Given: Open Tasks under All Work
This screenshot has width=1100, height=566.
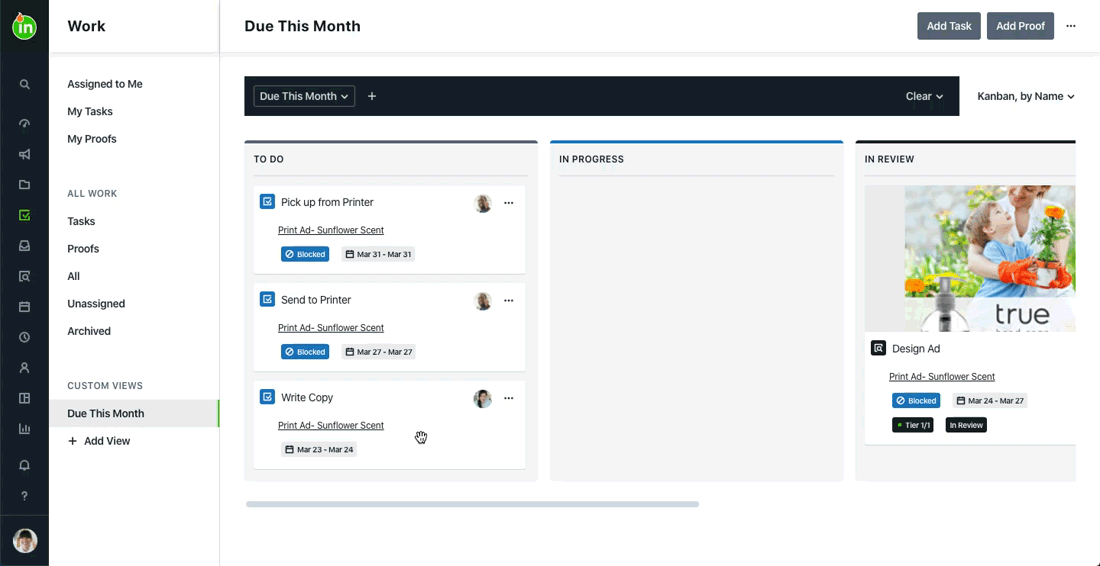Looking at the screenshot, I should (81, 221).
